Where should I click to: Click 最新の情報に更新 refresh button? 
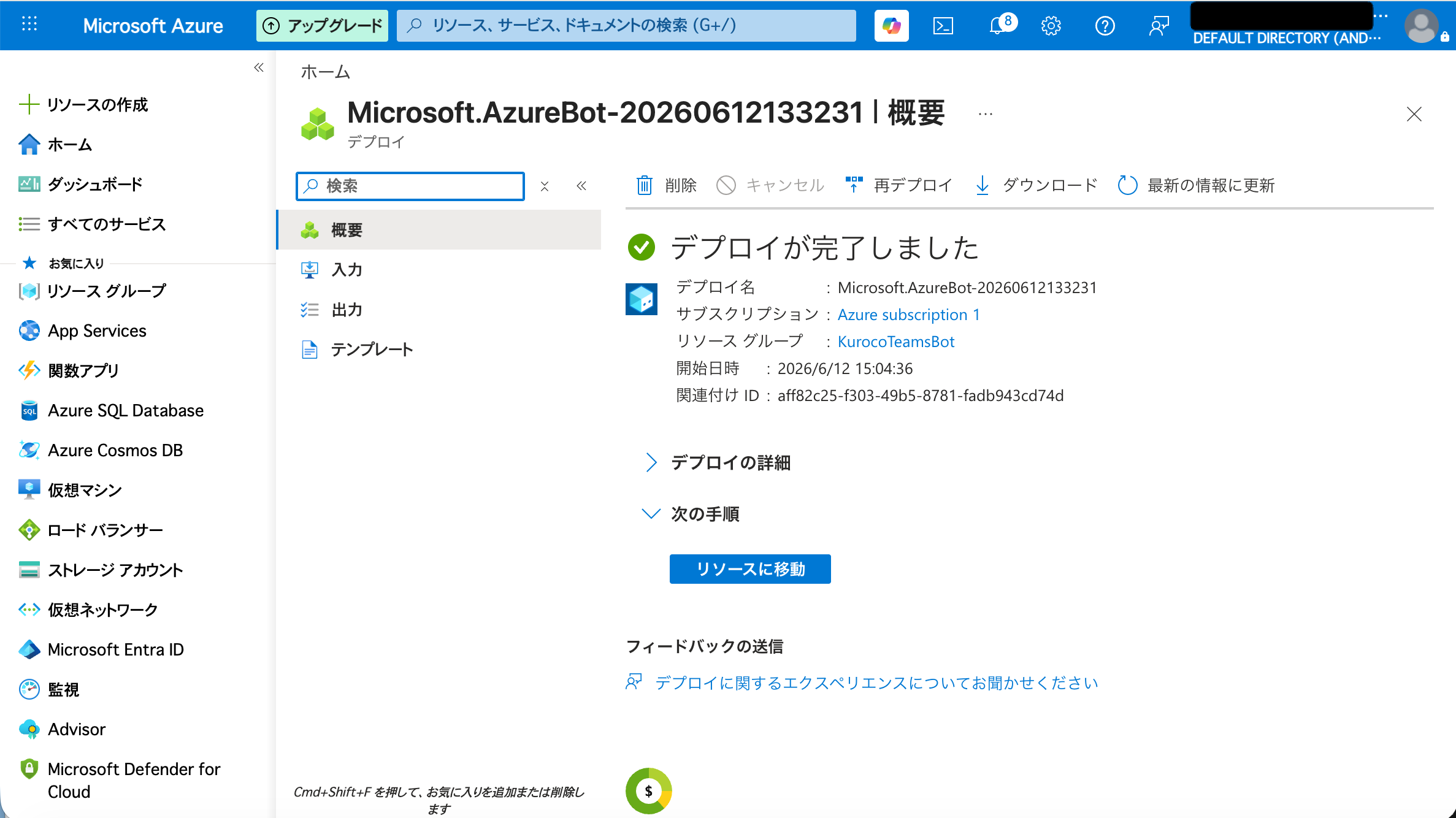pos(1196,185)
